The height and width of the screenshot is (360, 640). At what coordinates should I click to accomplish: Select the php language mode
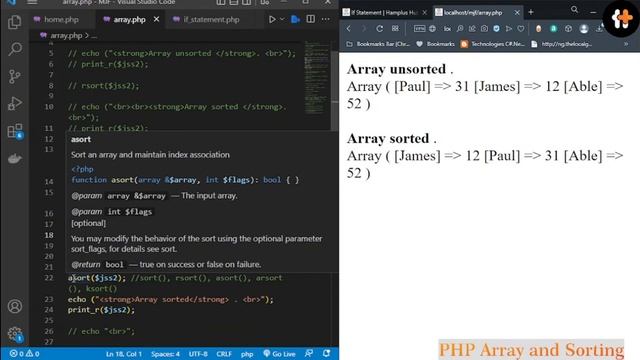[247, 354]
